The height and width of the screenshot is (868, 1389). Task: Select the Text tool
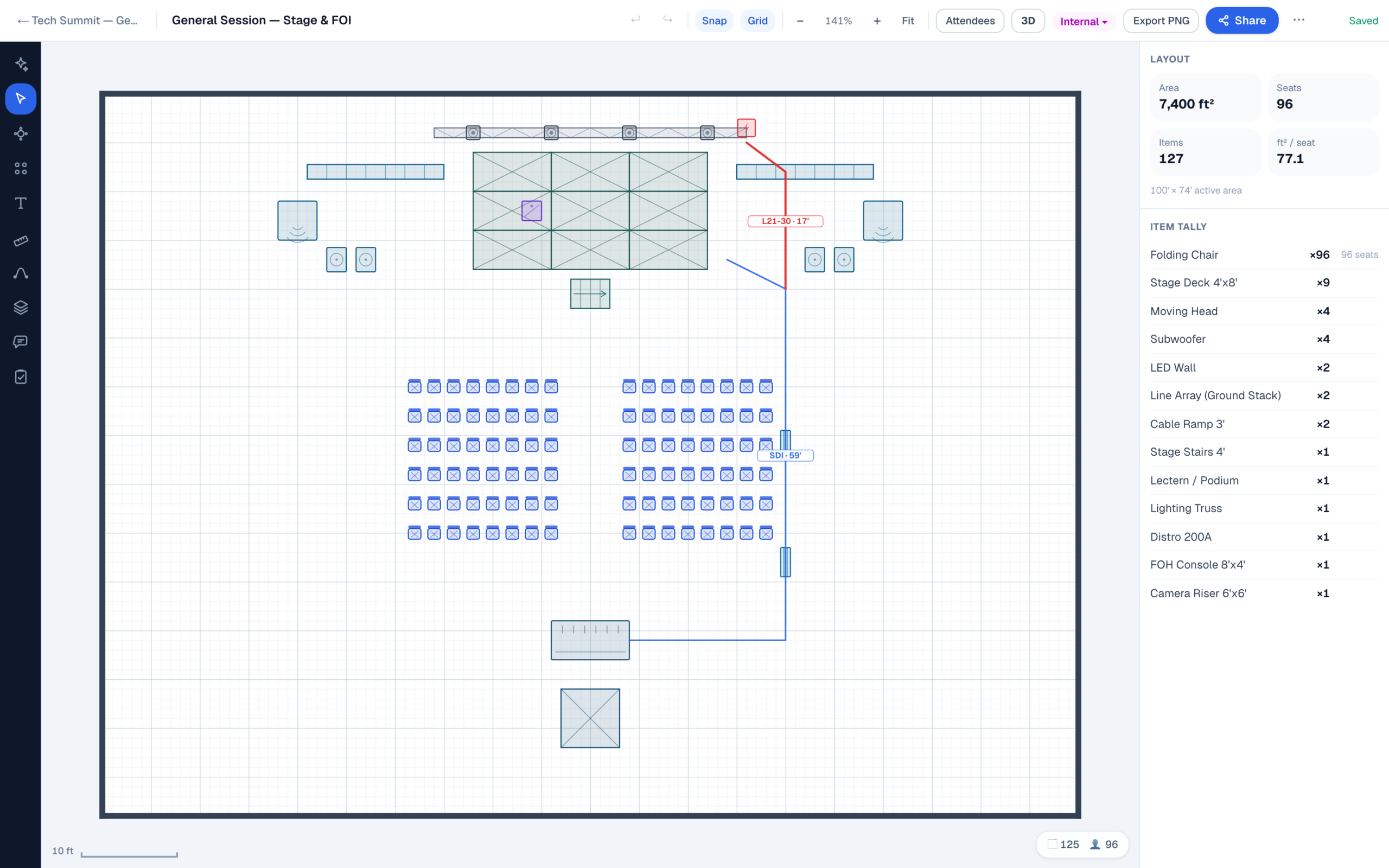point(21,203)
